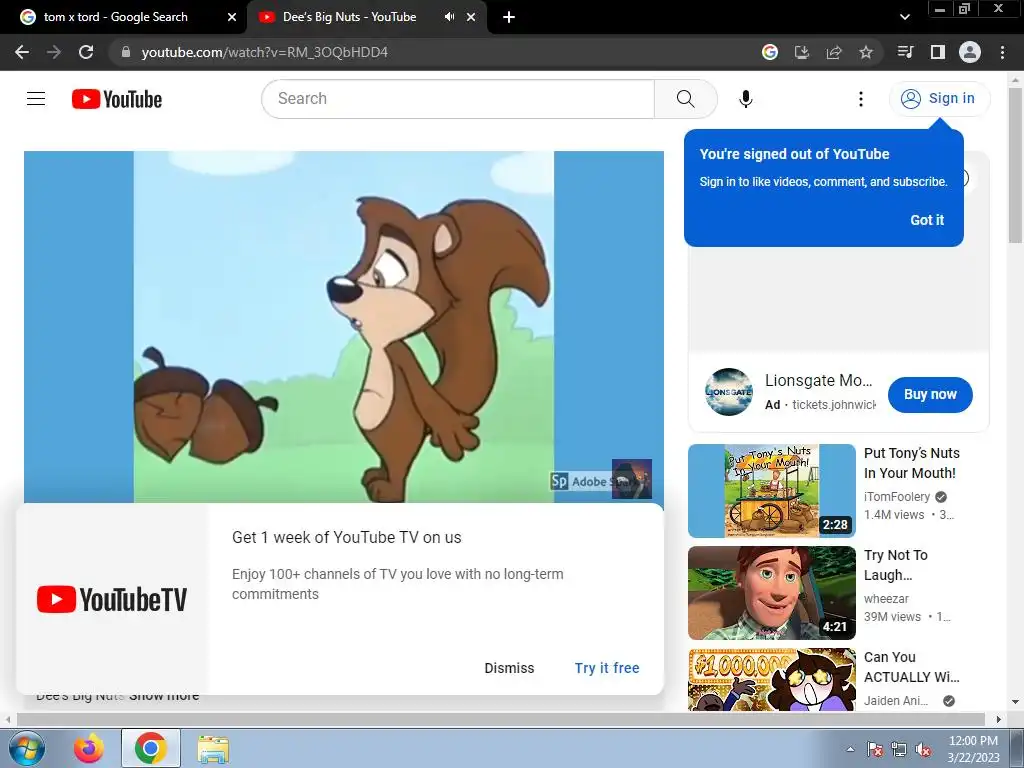Click the Try Not To Laugh... title

pyautogui.click(x=896, y=565)
